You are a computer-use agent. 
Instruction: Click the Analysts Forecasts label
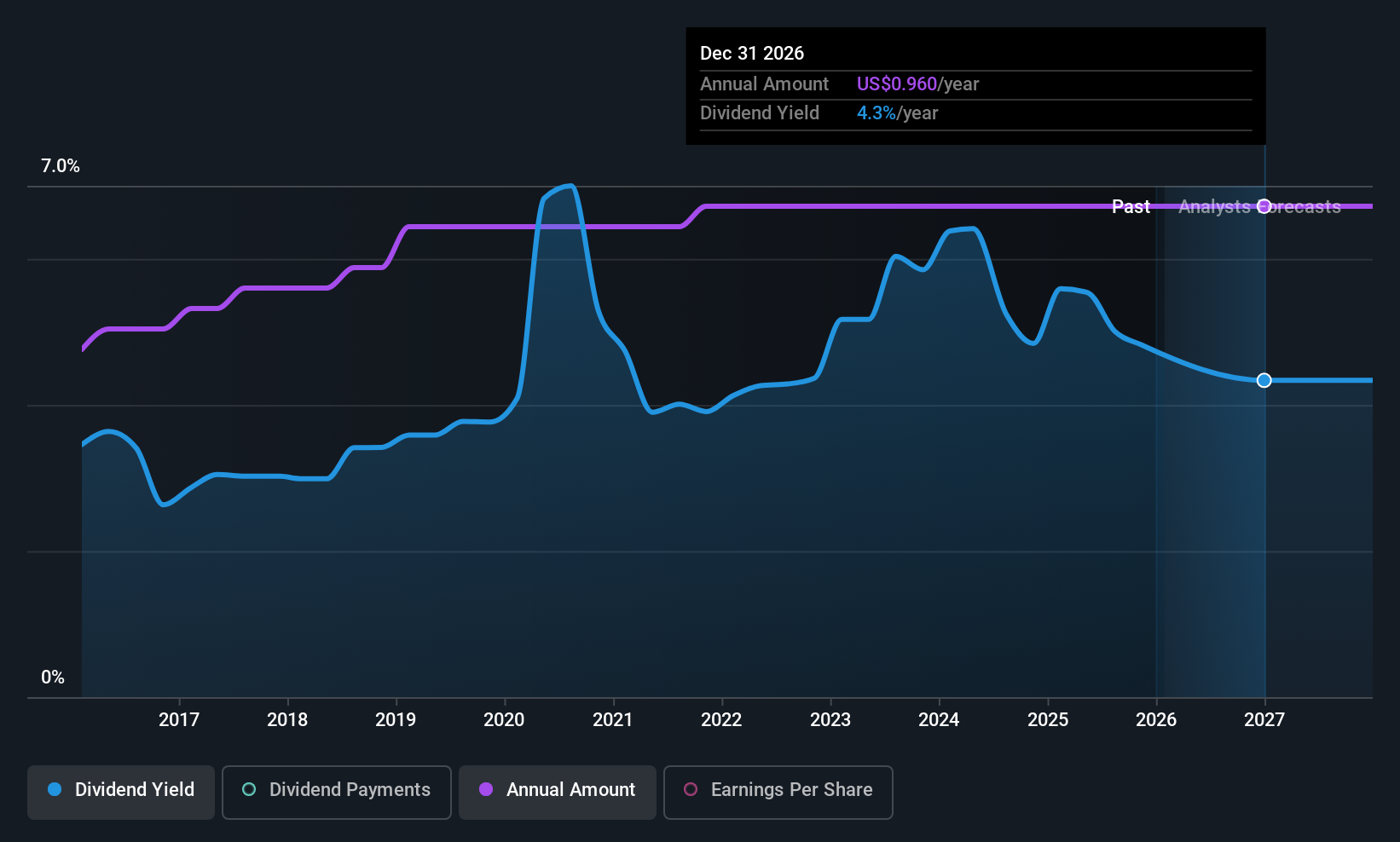coord(1259,207)
